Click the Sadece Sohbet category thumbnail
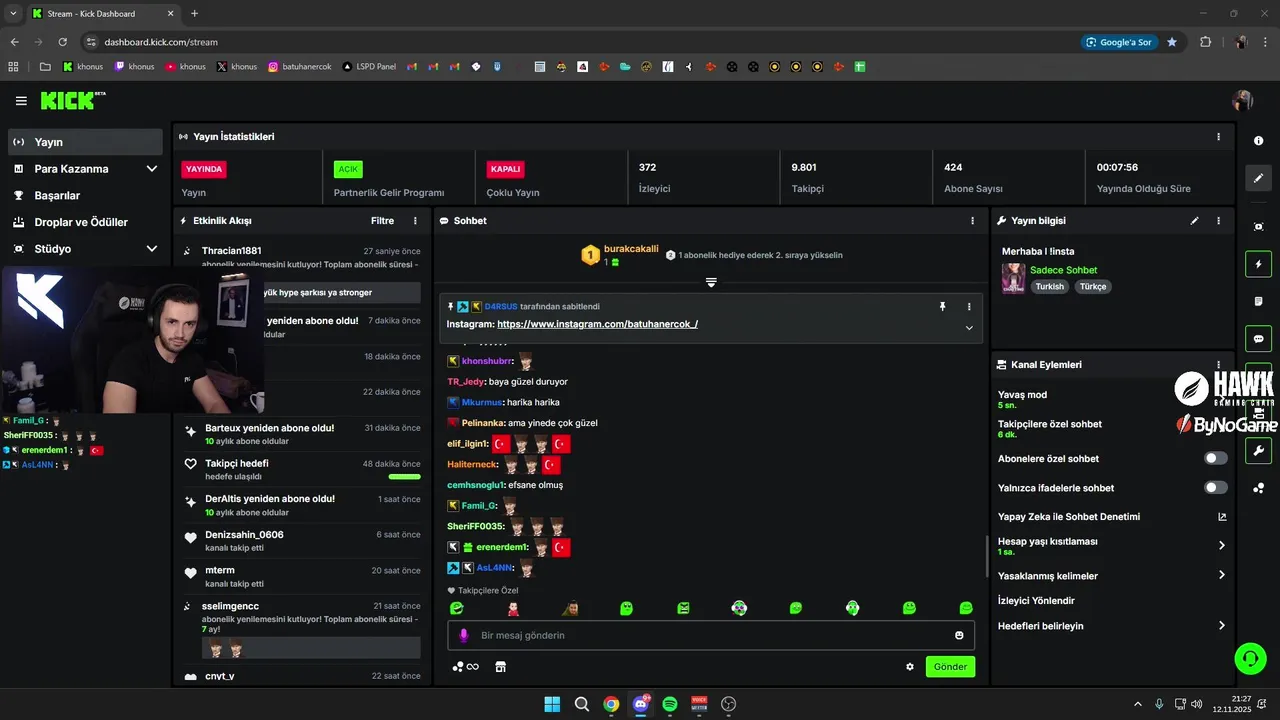The height and width of the screenshot is (720, 1280). click(1013, 278)
